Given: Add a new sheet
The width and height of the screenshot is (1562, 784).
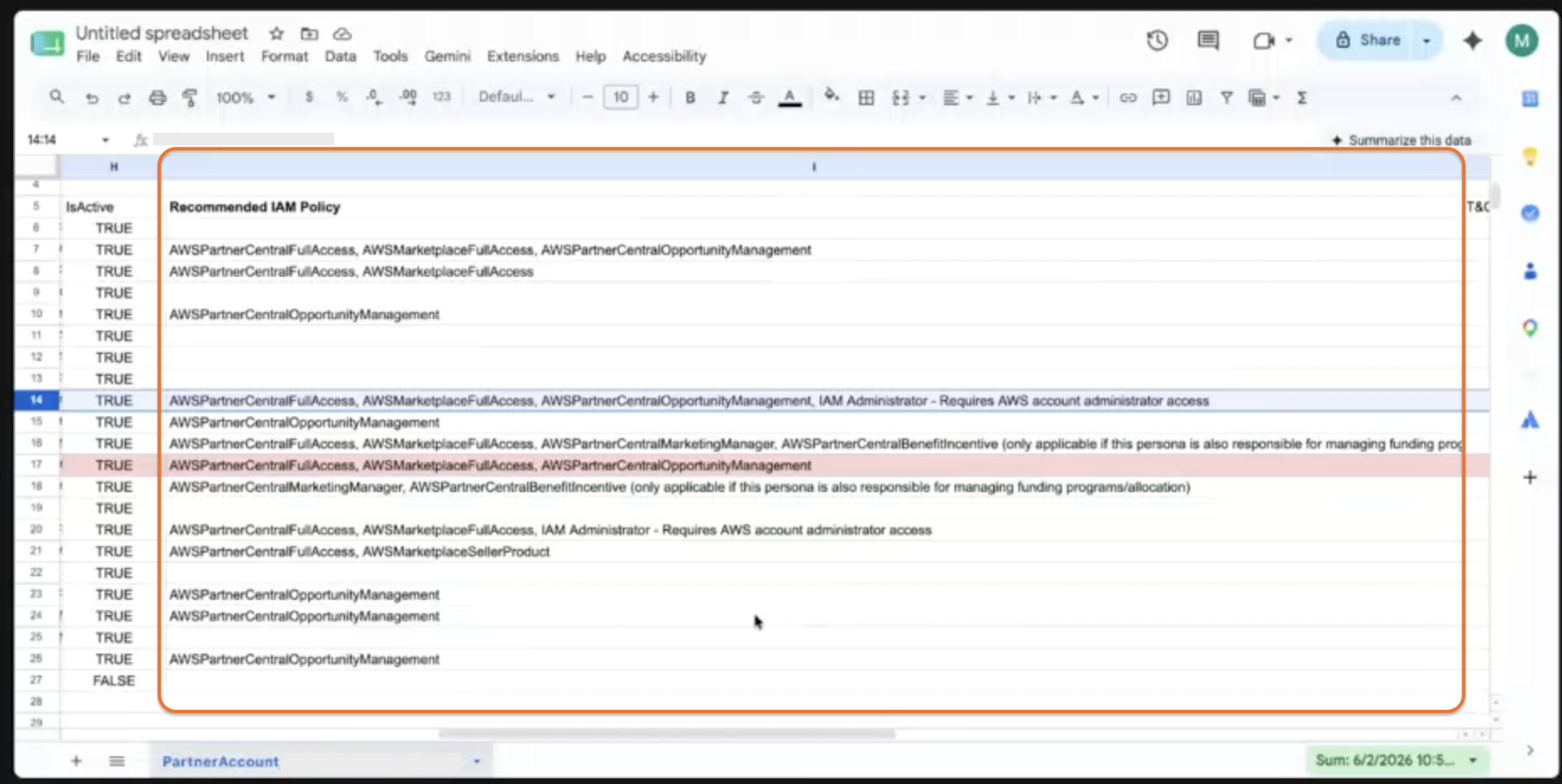Looking at the screenshot, I should (76, 761).
